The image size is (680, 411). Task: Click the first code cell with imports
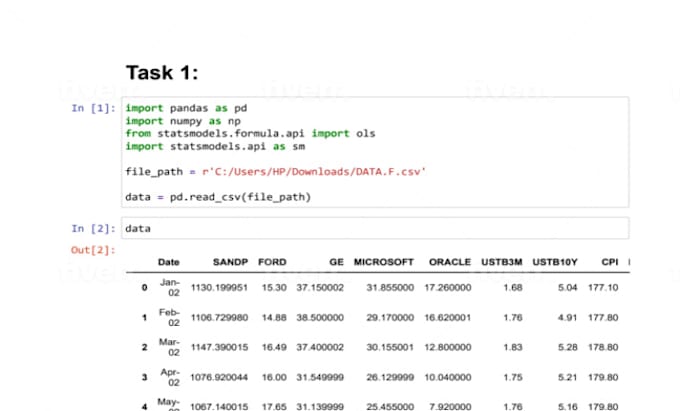375,152
